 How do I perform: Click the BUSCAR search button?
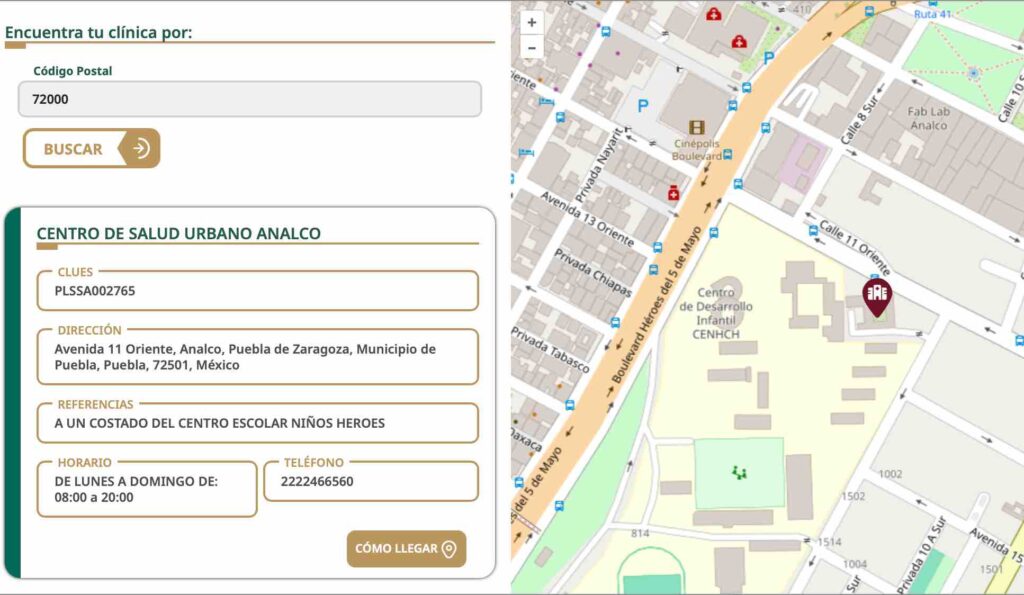pos(91,148)
